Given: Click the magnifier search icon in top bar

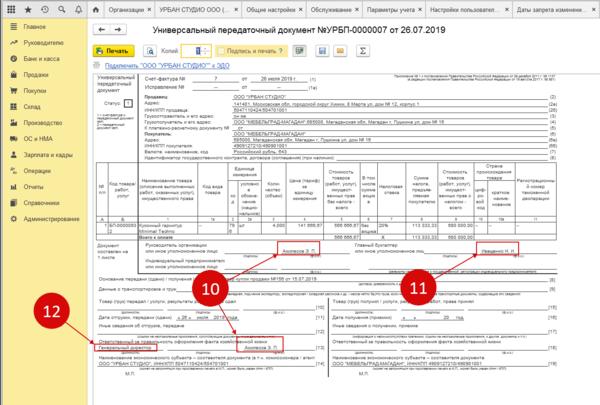Looking at the screenshot, I should (62, 9).
